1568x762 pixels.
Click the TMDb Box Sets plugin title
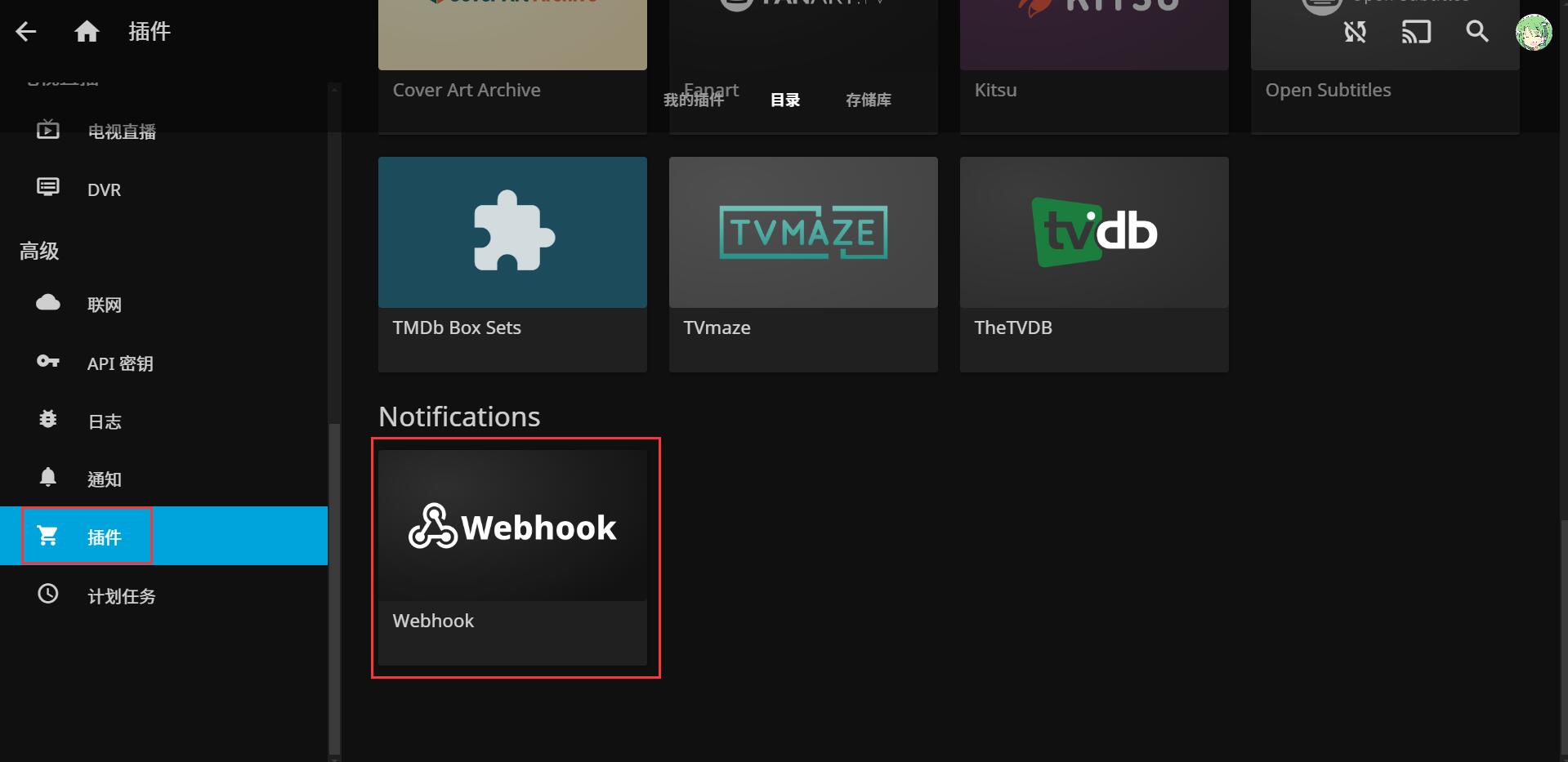[457, 328]
